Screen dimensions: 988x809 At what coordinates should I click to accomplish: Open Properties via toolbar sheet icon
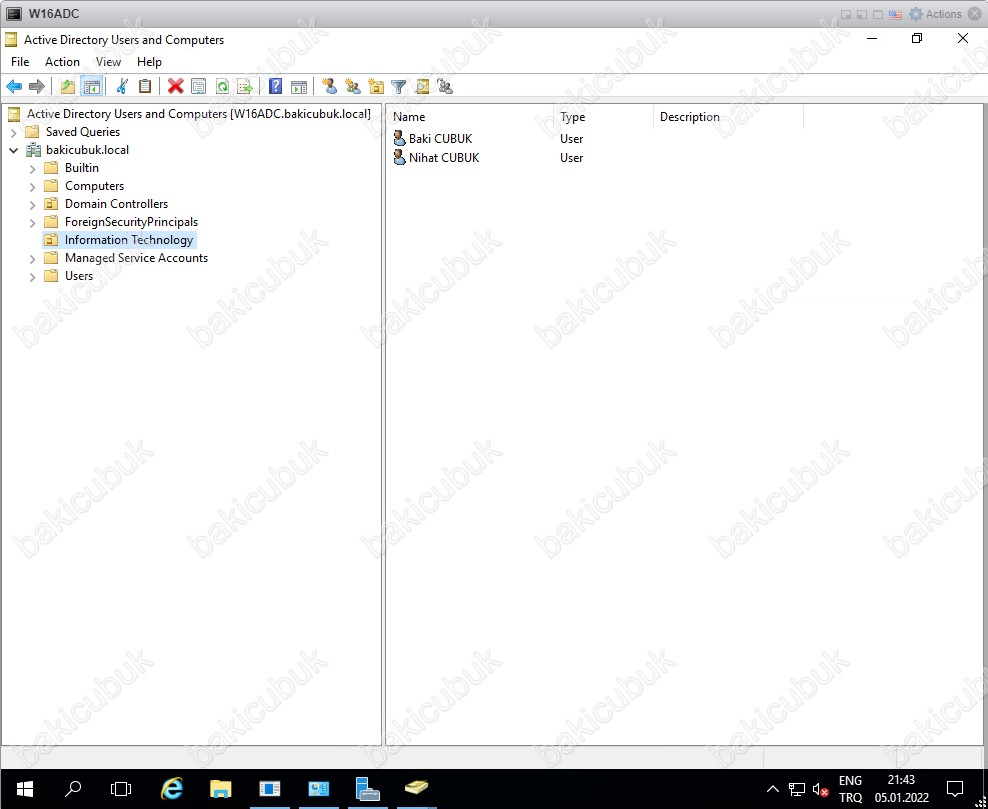(x=198, y=86)
